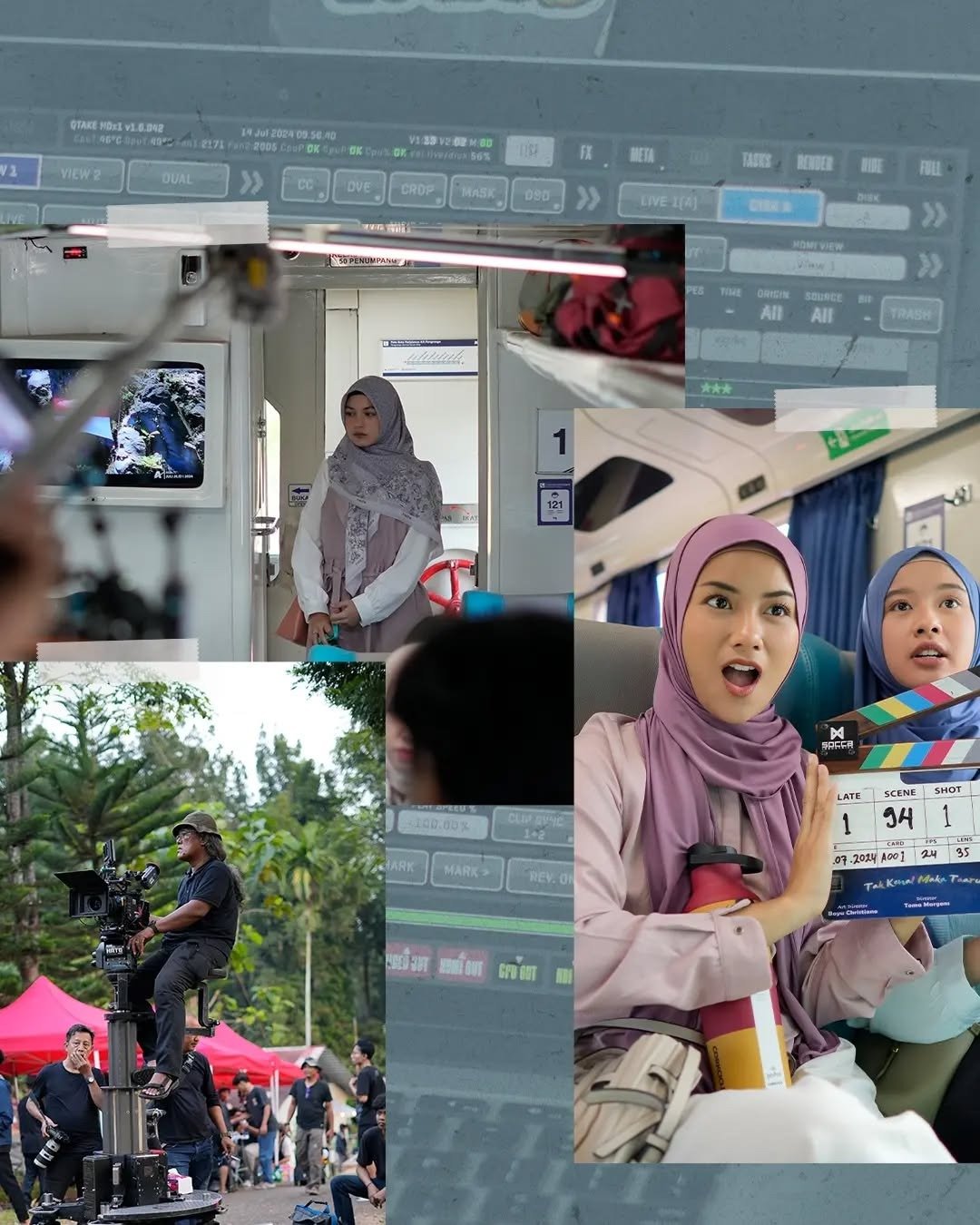The image size is (980, 1225).
Task: Click the TRASH button
Action: (910, 314)
